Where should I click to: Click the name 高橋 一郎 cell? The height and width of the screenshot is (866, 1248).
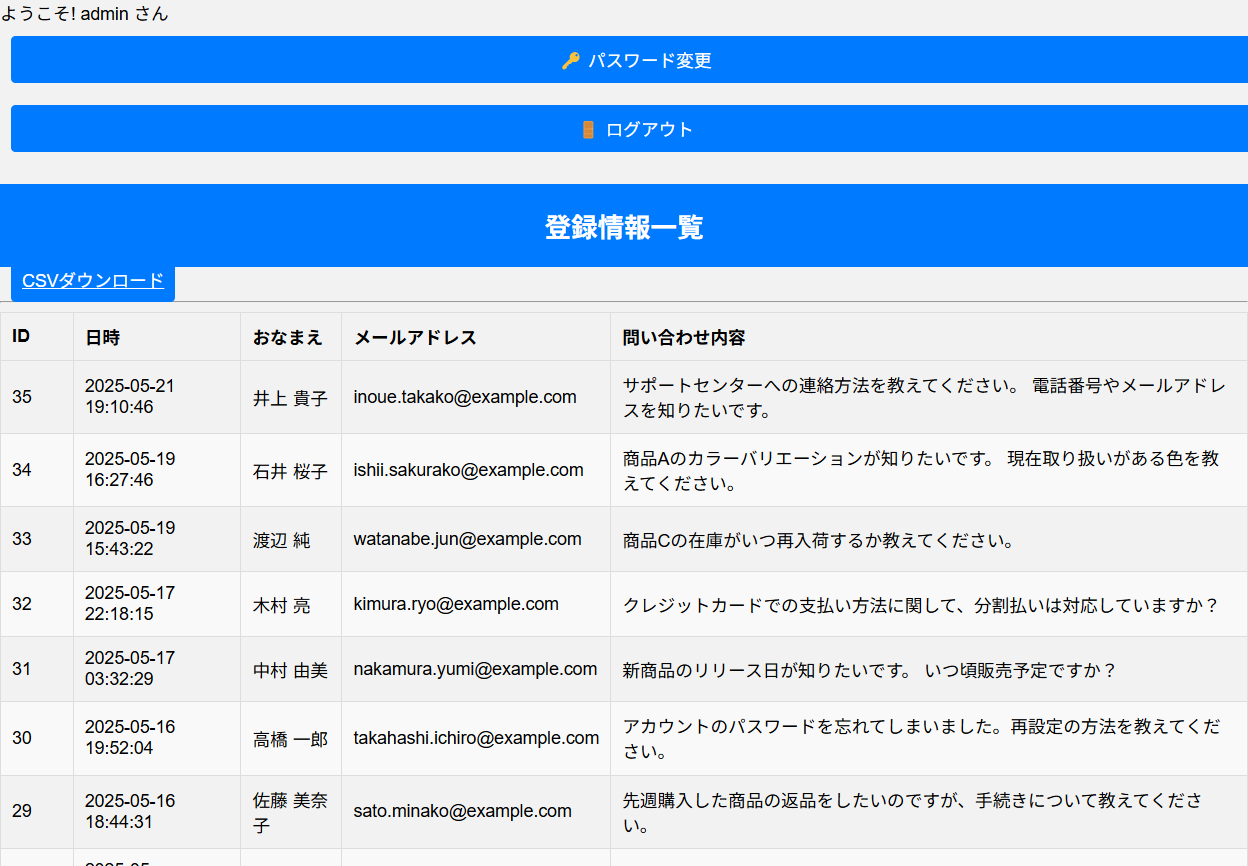[x=290, y=739]
